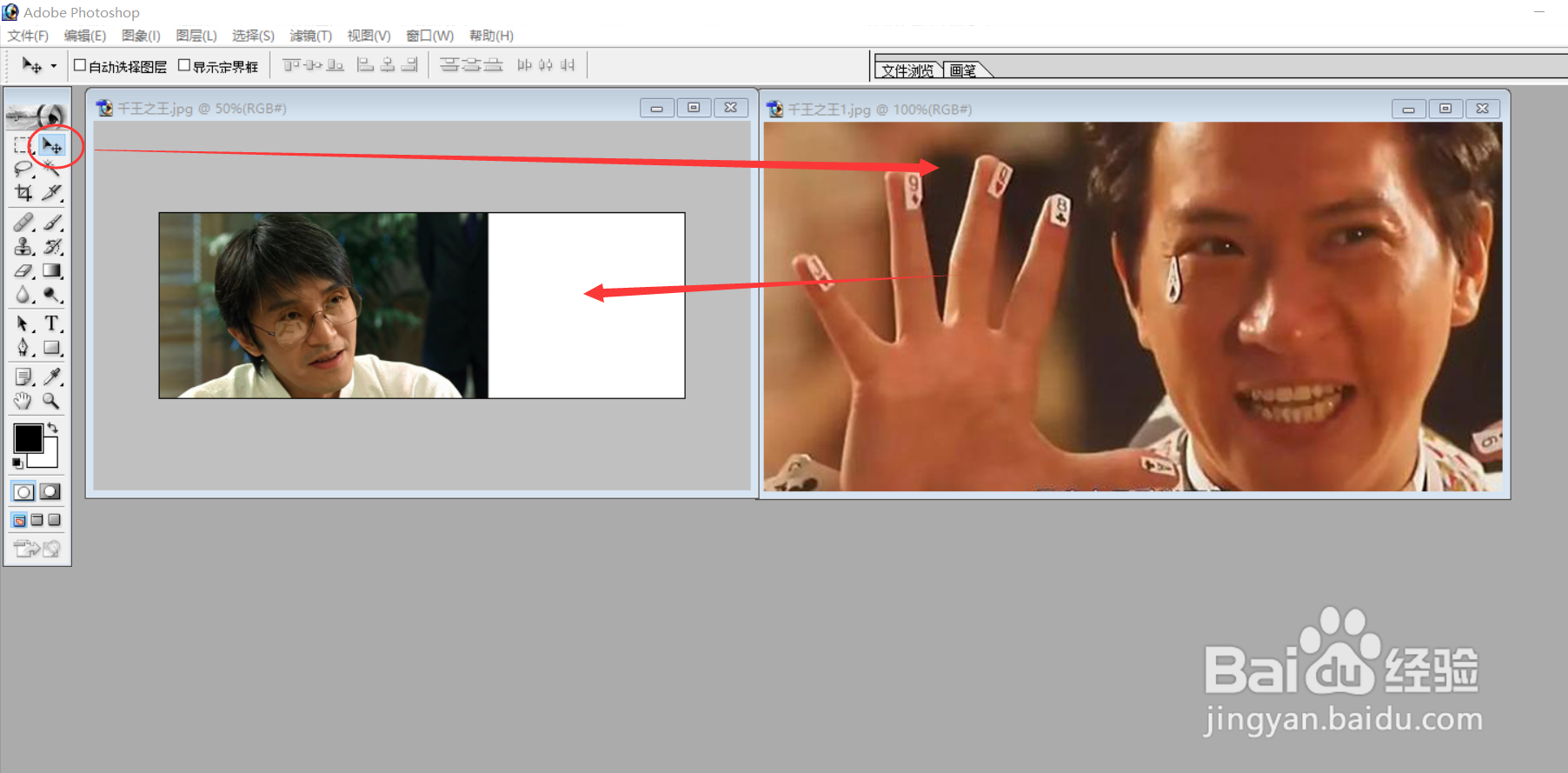Screen dimensions: 1568x773
Task: Maximize the 千王之王.jpg document window
Action: coord(694,108)
